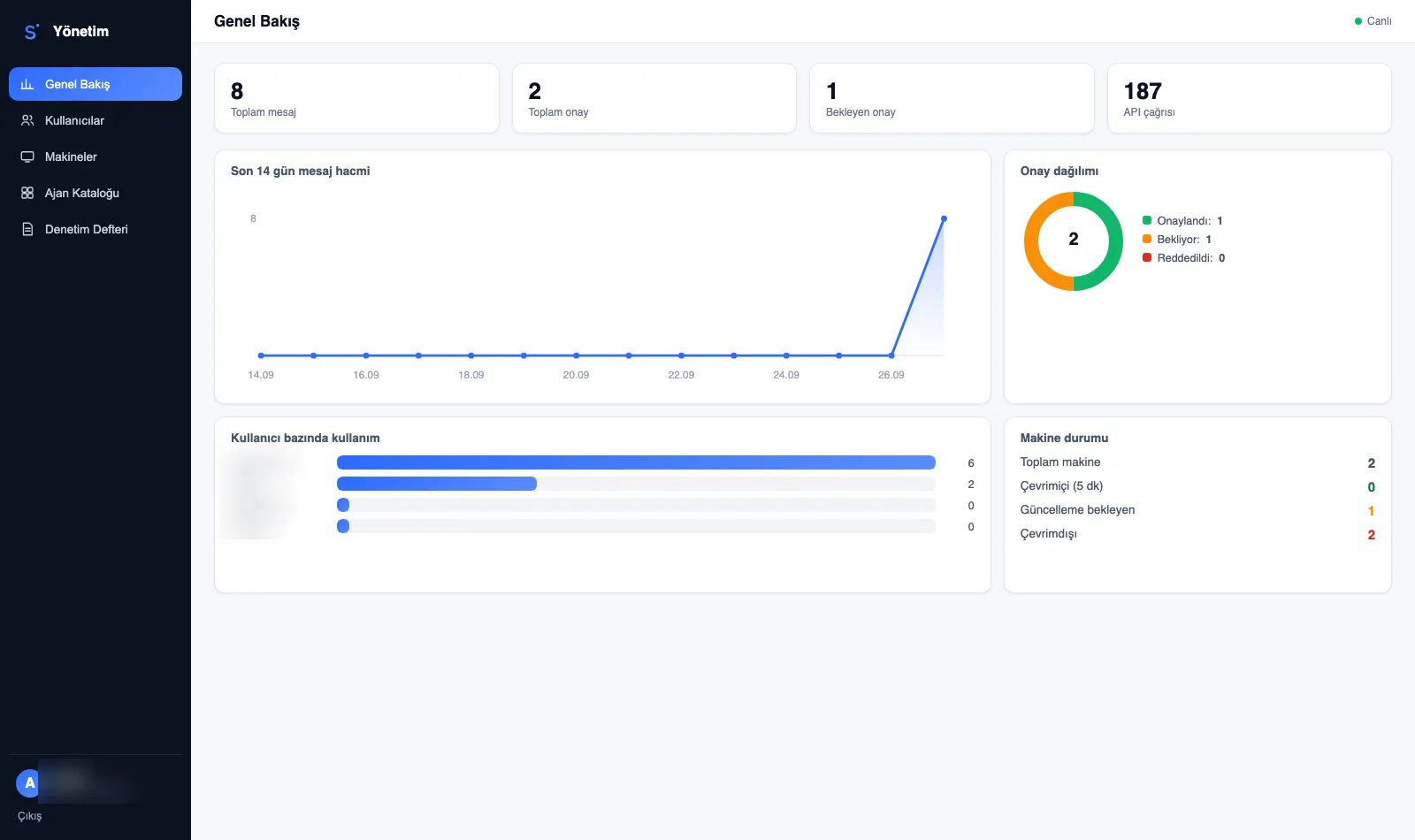The width and height of the screenshot is (1415, 840).
Task: Click the Kullanıcılar people icon
Action: point(27,120)
